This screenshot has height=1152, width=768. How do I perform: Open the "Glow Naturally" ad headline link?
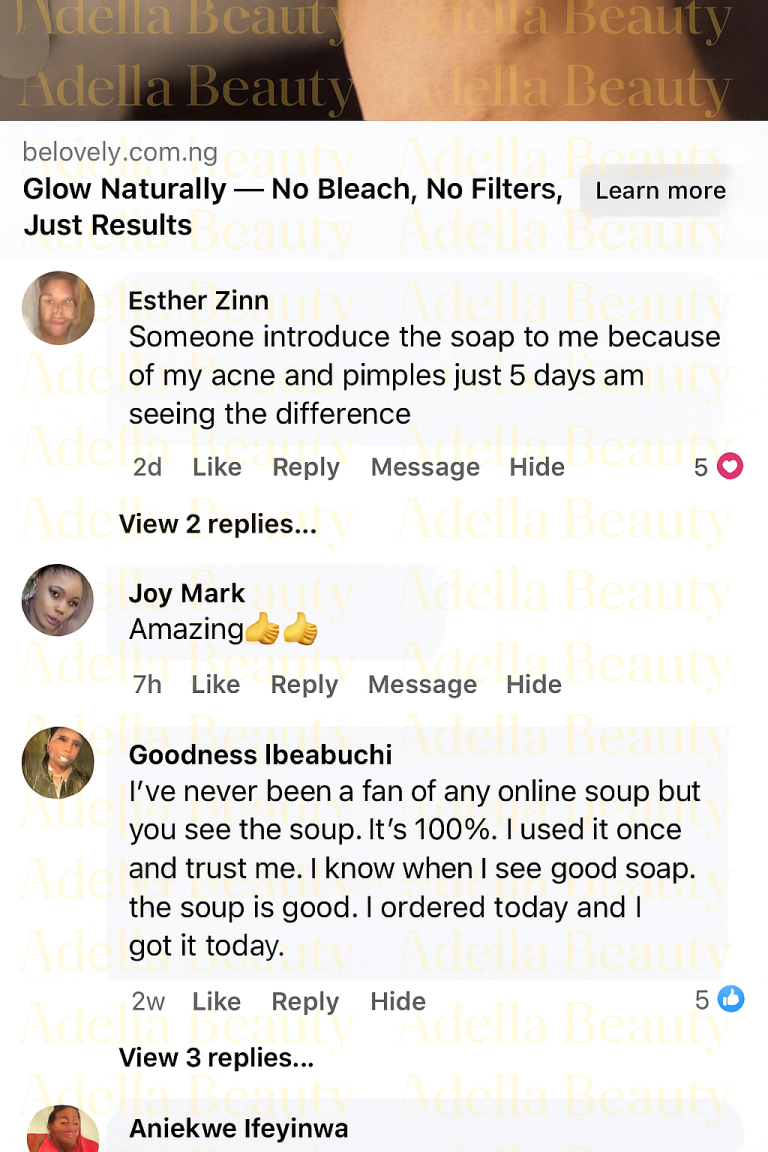tap(292, 207)
